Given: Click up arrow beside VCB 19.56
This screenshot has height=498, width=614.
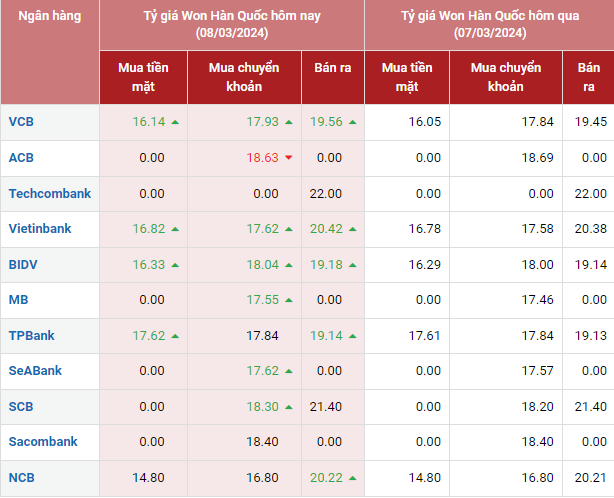Looking at the screenshot, I should tap(352, 122).
